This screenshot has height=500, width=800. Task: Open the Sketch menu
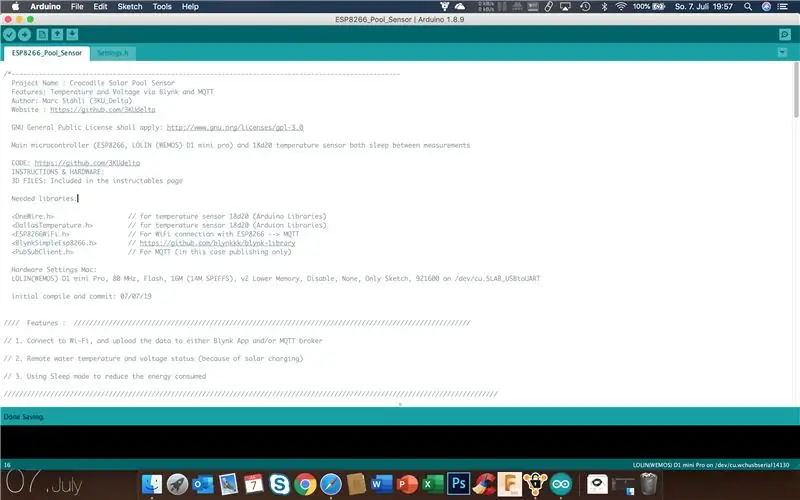coord(130,7)
